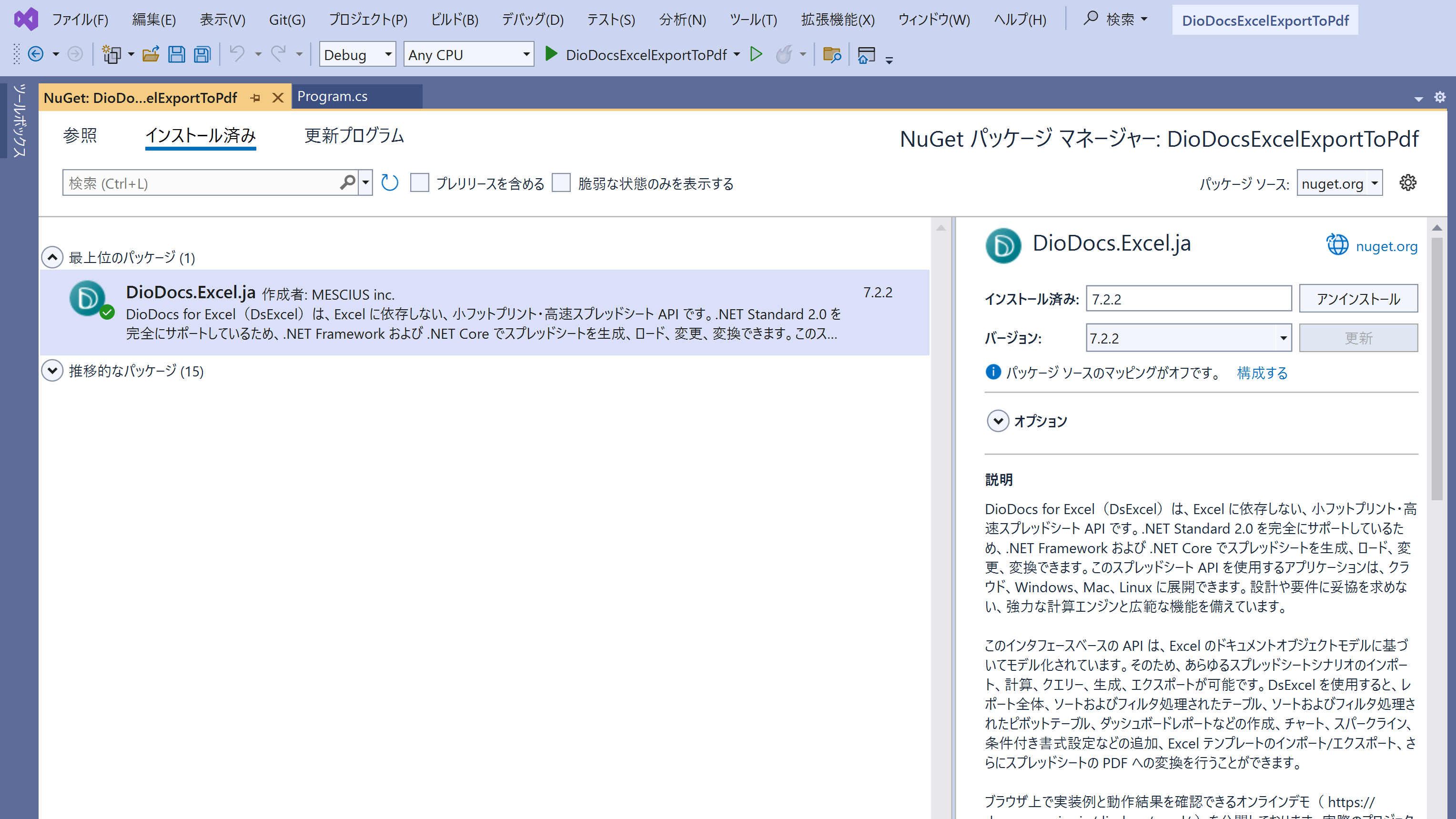Open the Any CPU platform dropdown

(468, 54)
